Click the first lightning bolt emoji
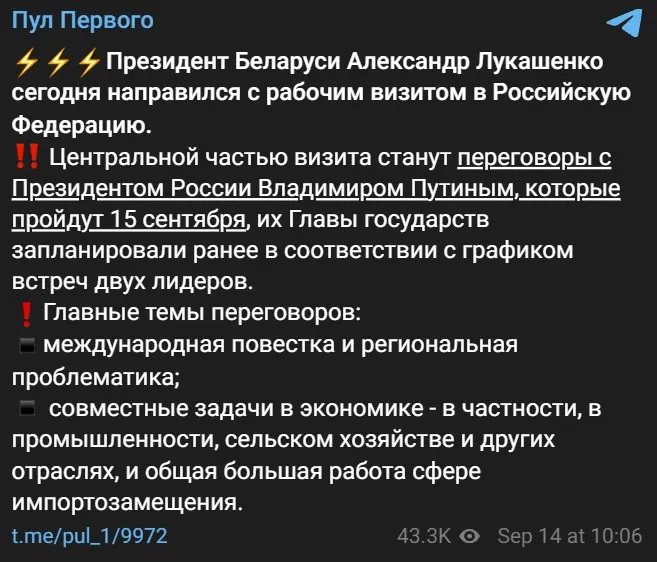This screenshot has width=657, height=562. [x=27, y=65]
